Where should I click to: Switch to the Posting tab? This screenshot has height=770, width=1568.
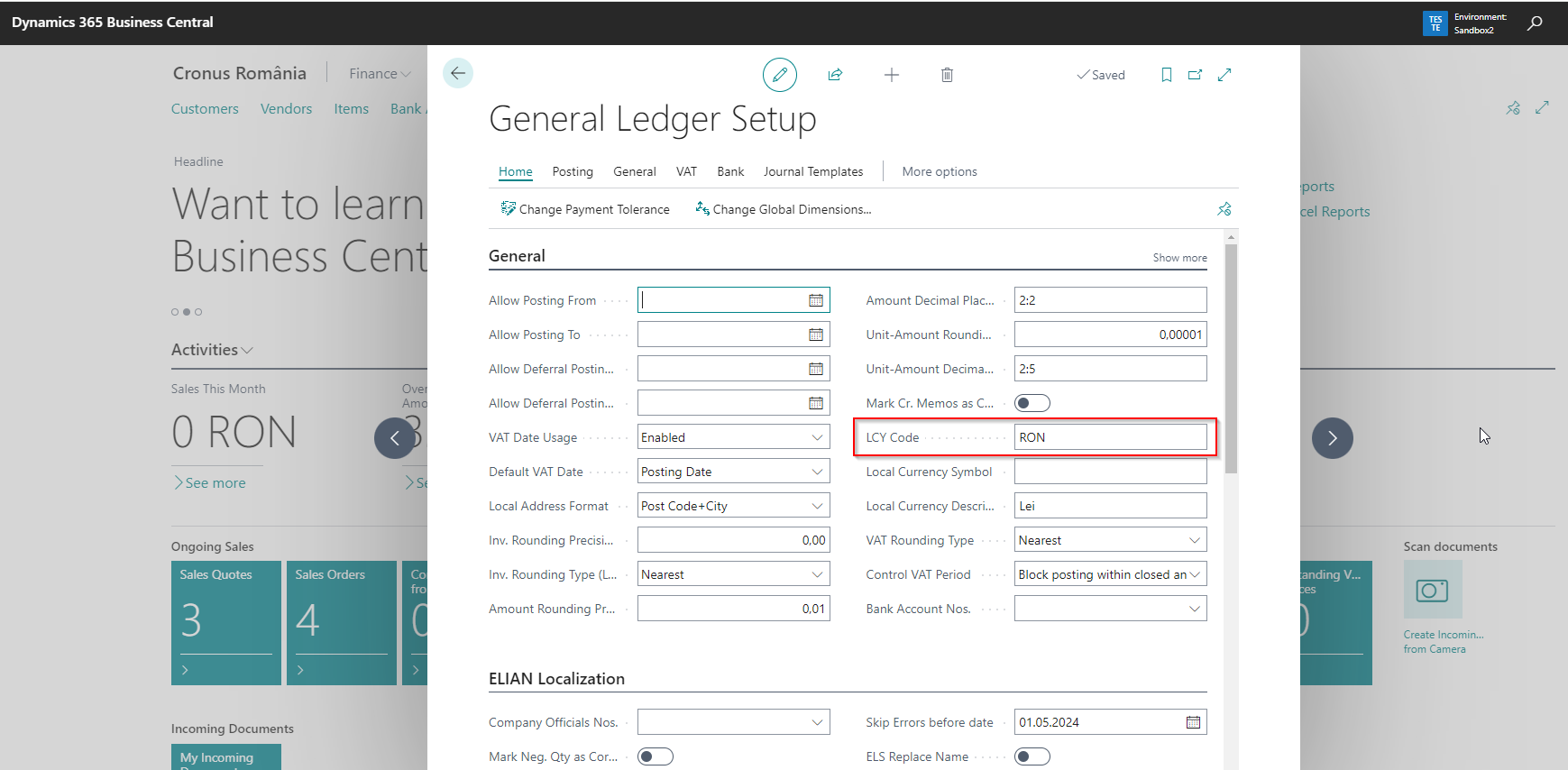(573, 171)
